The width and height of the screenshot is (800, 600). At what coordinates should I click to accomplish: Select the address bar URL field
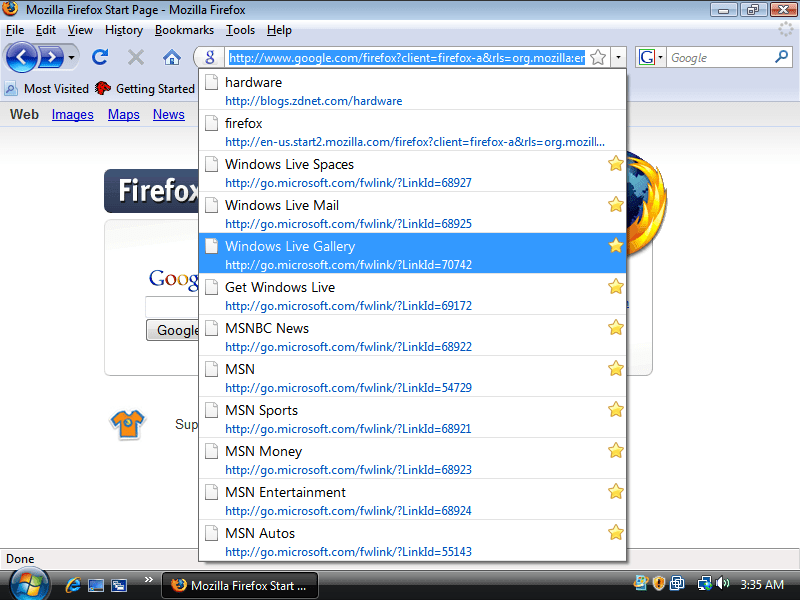tap(407, 58)
